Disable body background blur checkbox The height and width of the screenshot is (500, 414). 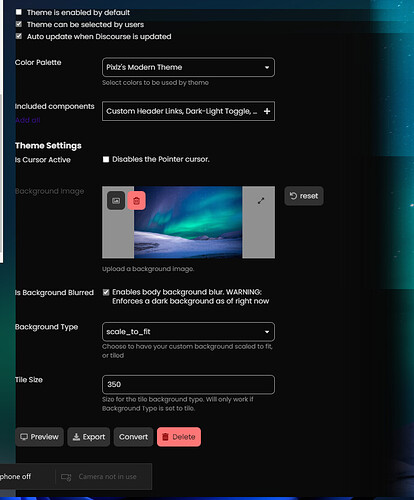[106, 292]
